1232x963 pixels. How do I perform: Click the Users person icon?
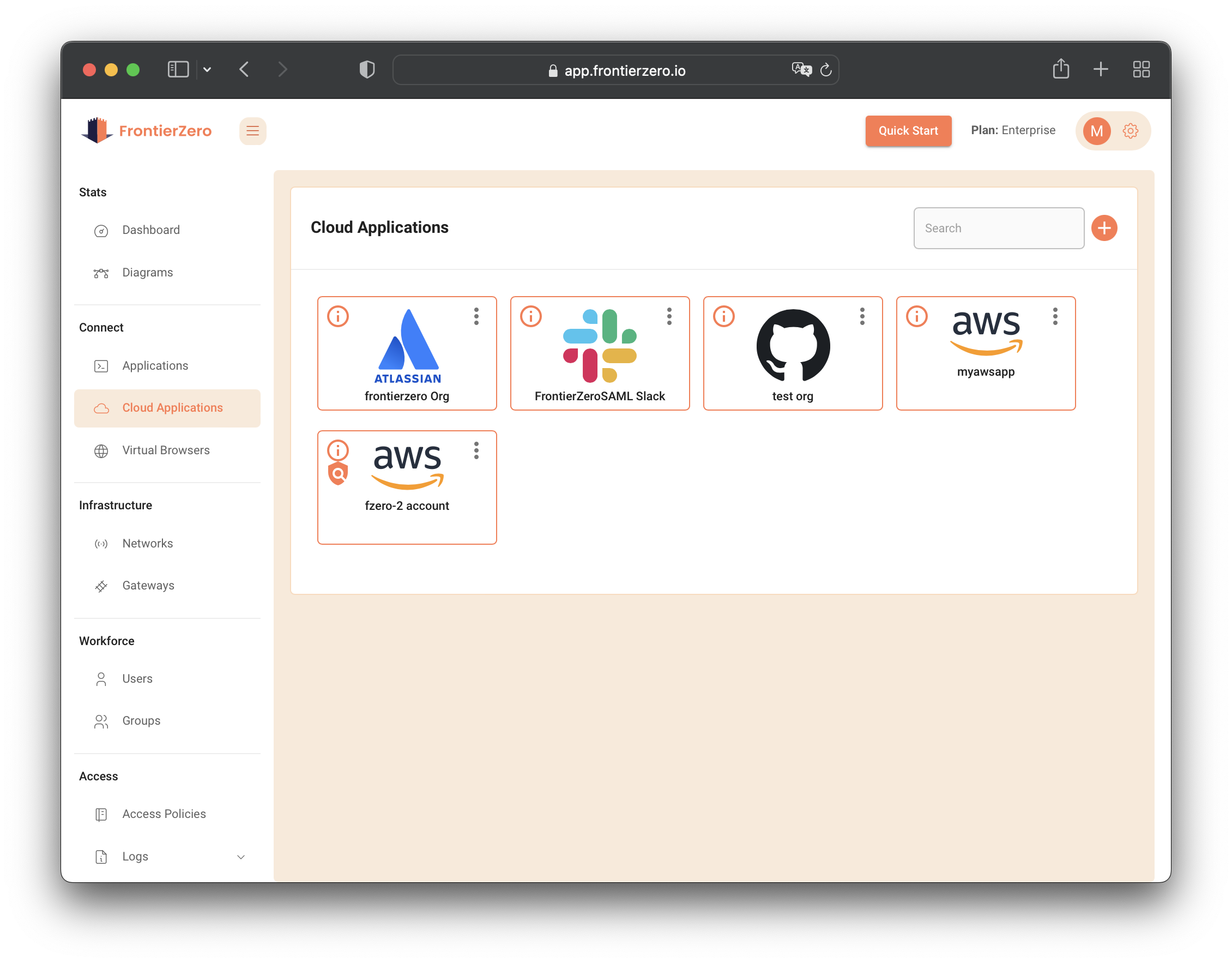point(101,679)
